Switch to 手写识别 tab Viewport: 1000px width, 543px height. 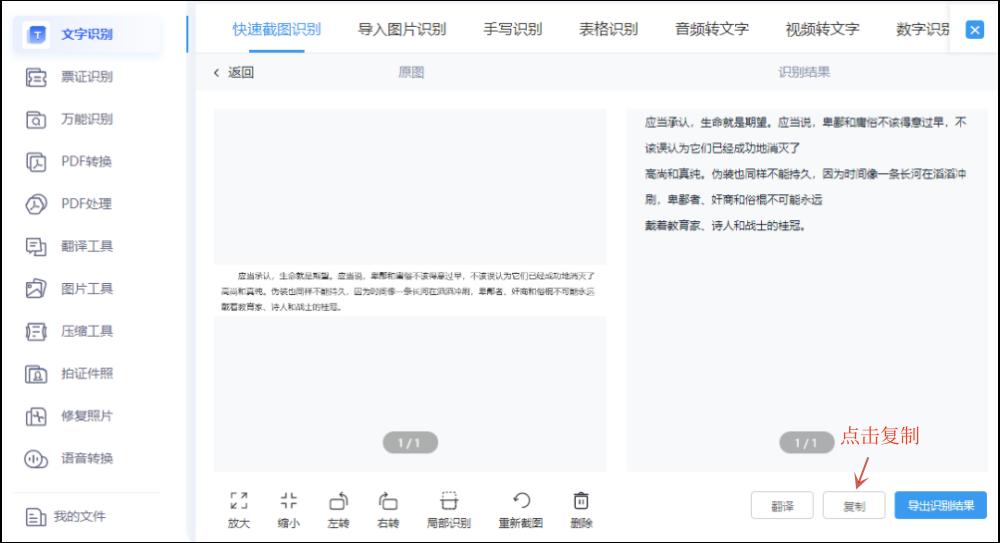pos(513,29)
